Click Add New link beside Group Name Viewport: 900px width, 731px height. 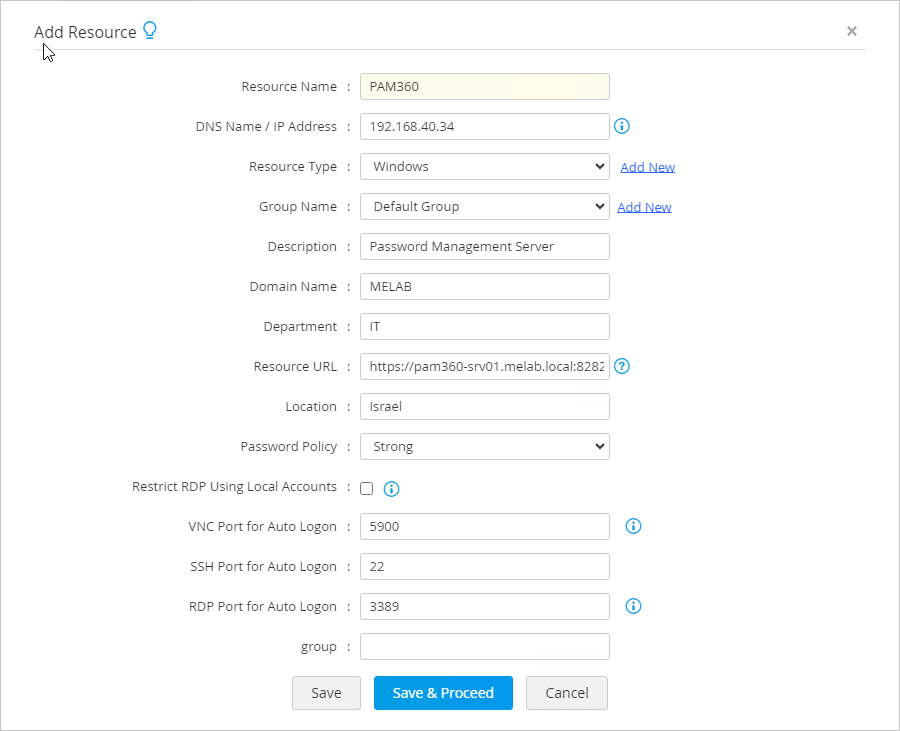point(644,207)
